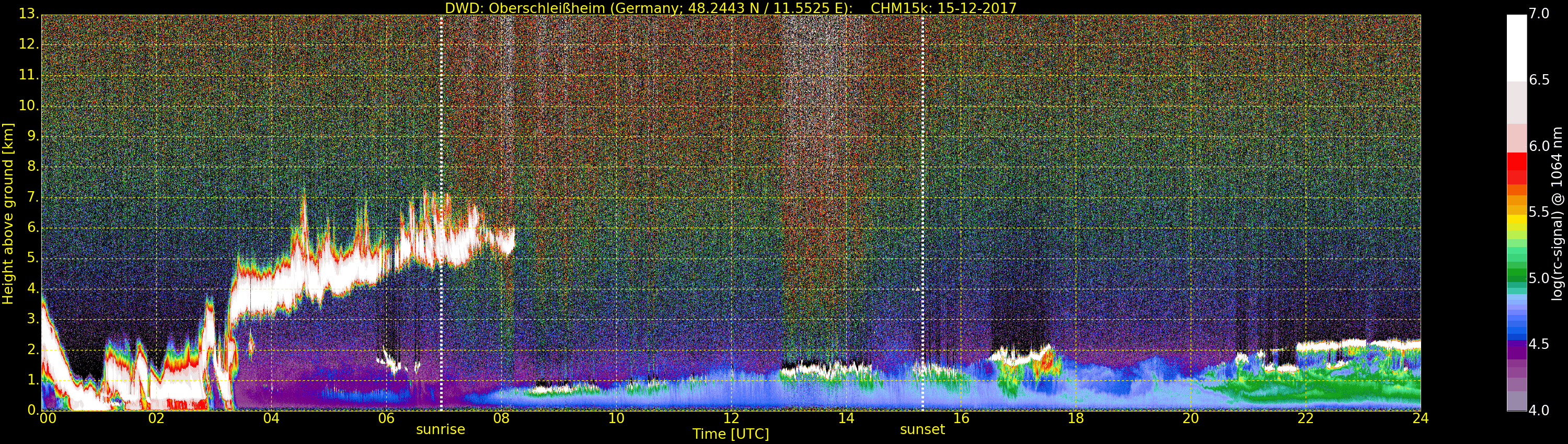The width and height of the screenshot is (1568, 444).
Task: Click the y-axis tick label '4.'
Action: click(33, 288)
